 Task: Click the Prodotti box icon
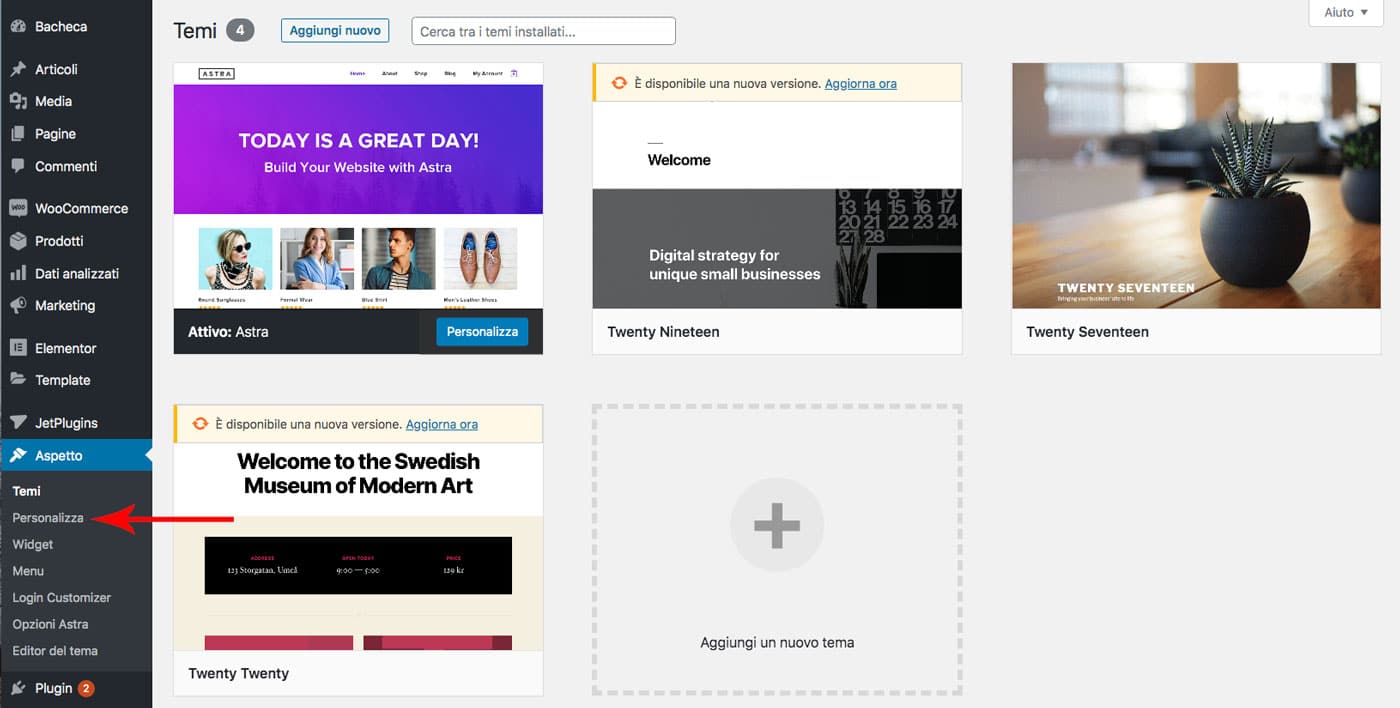click(x=18, y=241)
